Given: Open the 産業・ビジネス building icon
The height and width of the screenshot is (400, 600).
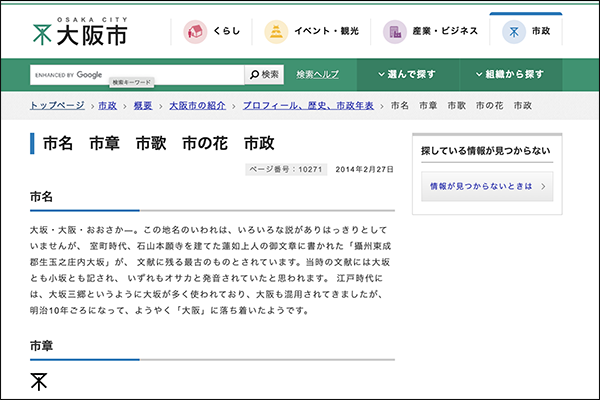Looking at the screenshot, I should (395, 32).
